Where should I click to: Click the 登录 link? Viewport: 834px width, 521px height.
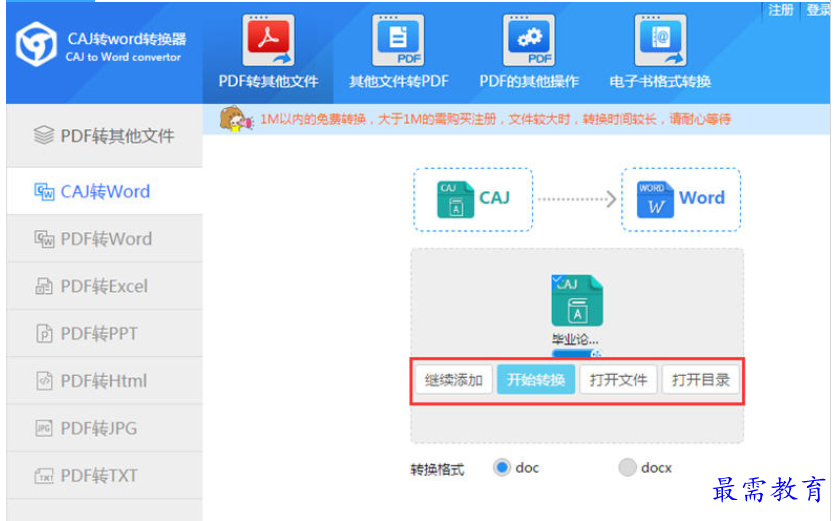tap(818, 10)
